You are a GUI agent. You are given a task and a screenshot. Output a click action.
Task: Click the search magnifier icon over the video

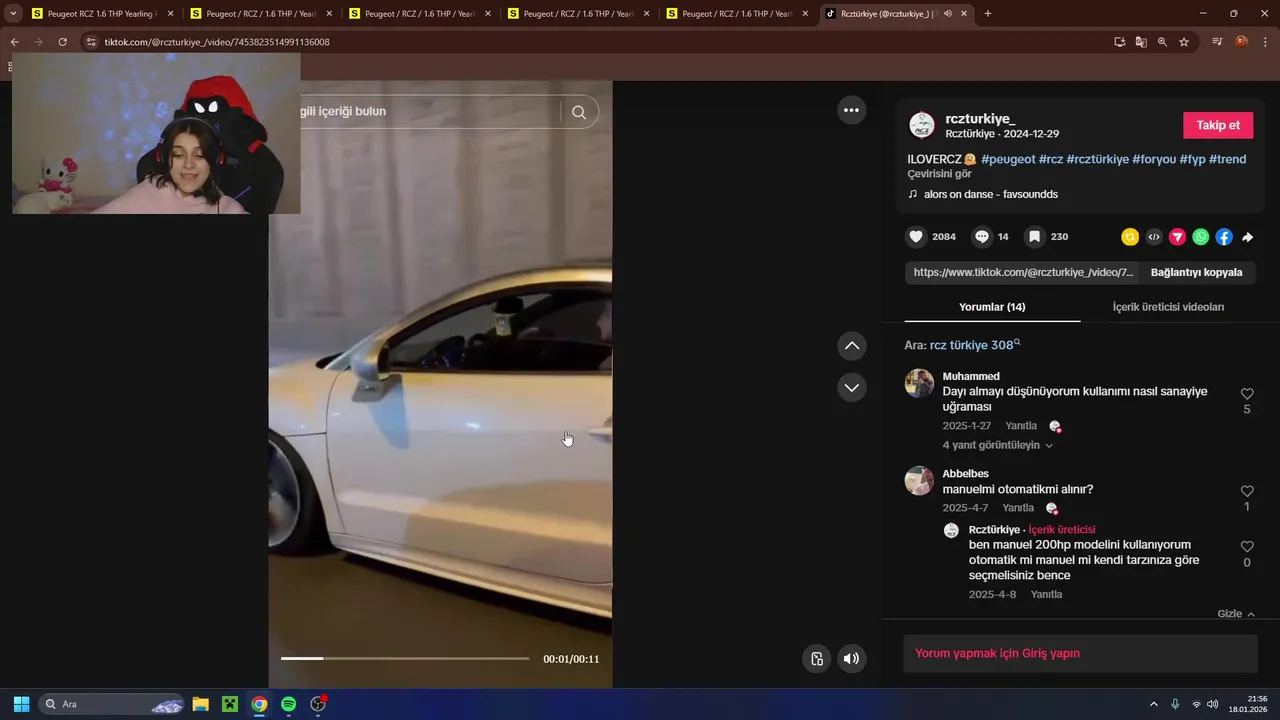pyautogui.click(x=579, y=112)
